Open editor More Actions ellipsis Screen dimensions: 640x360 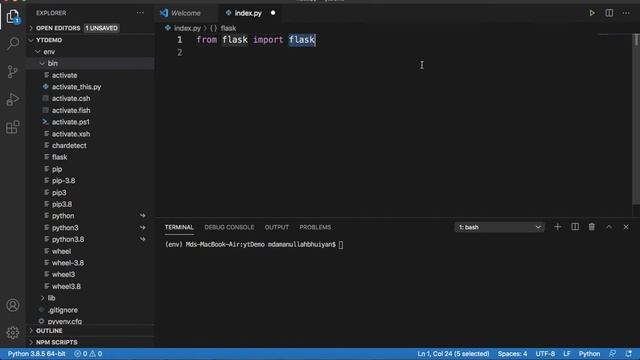[x=626, y=13]
